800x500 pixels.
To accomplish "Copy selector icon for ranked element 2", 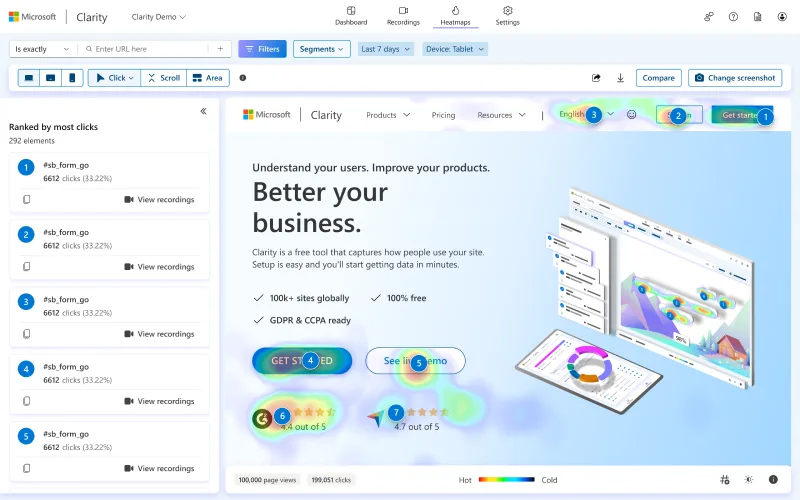I will [27, 266].
